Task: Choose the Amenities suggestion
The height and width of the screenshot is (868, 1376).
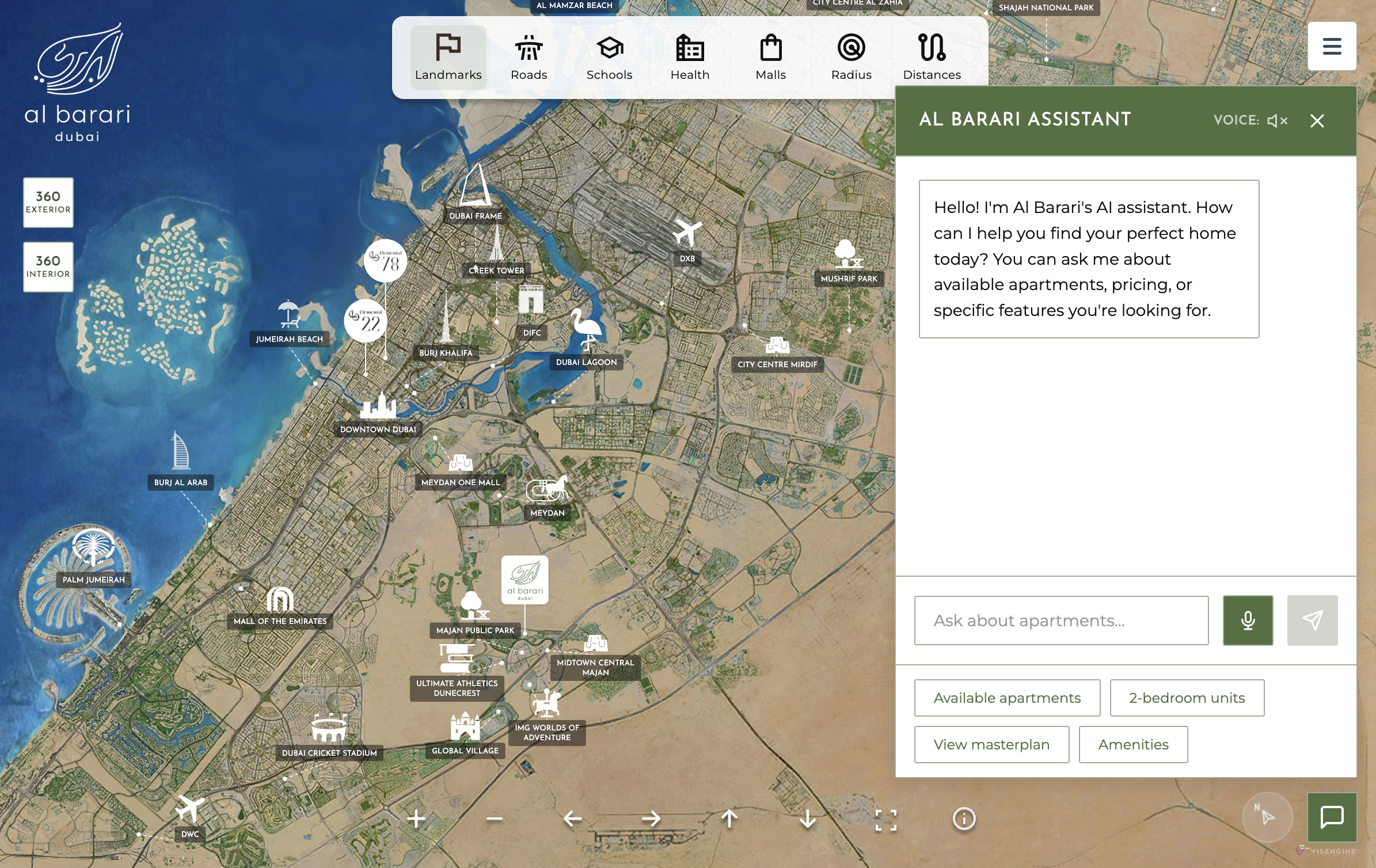Action: 1133,744
